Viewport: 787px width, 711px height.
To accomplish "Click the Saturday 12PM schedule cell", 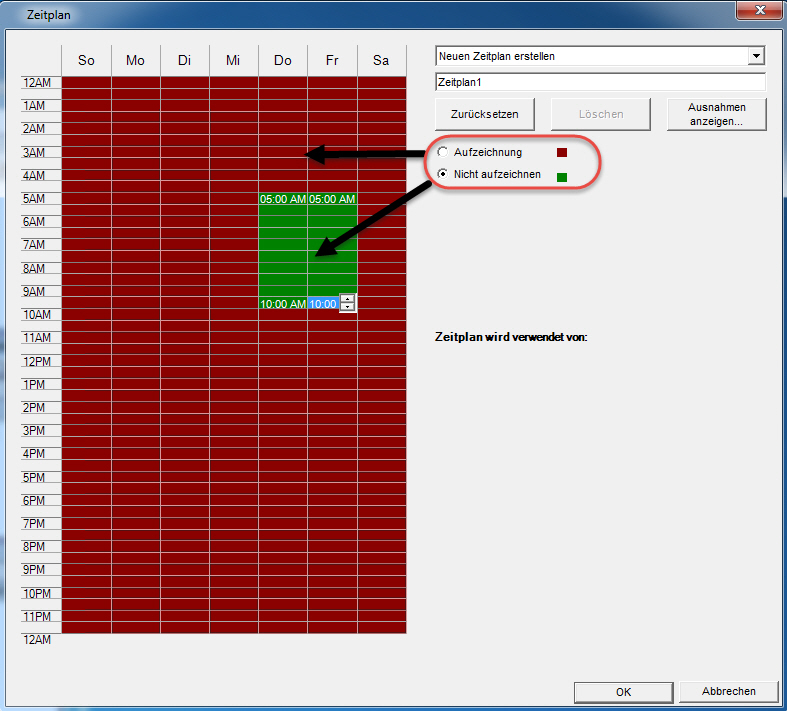I will [382, 361].
